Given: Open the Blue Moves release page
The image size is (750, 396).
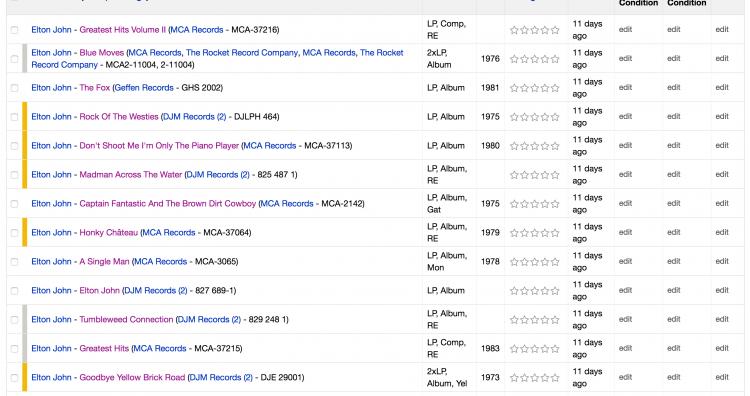Looking at the screenshot, I should [101, 53].
